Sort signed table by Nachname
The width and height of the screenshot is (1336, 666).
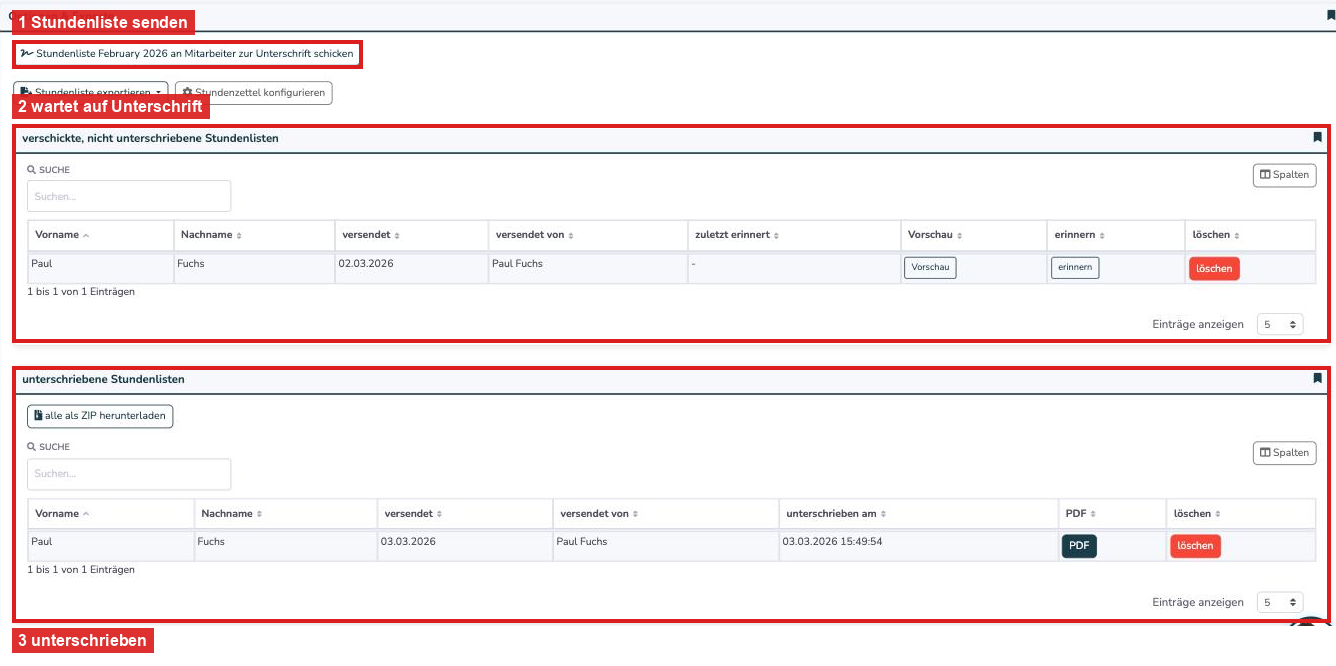pos(286,513)
